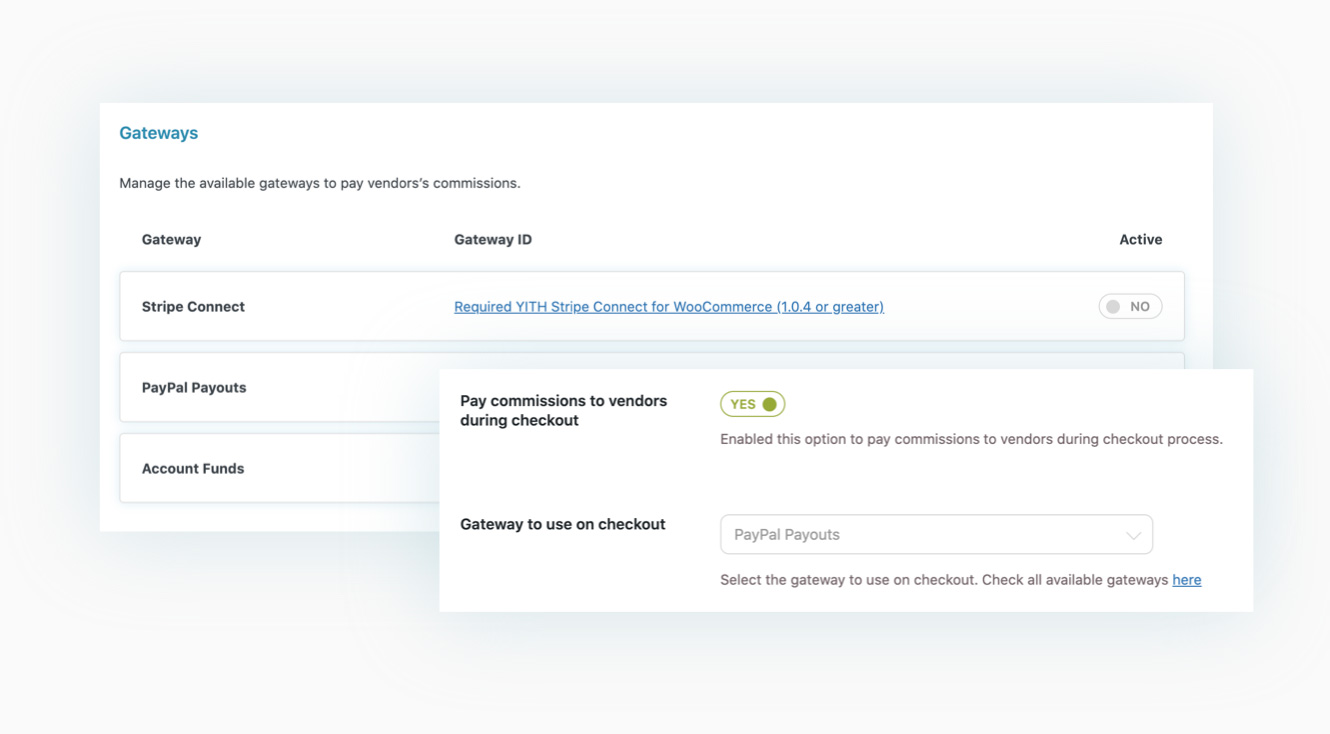Click the 'Enabled this option to pay commissions' help text

click(971, 439)
